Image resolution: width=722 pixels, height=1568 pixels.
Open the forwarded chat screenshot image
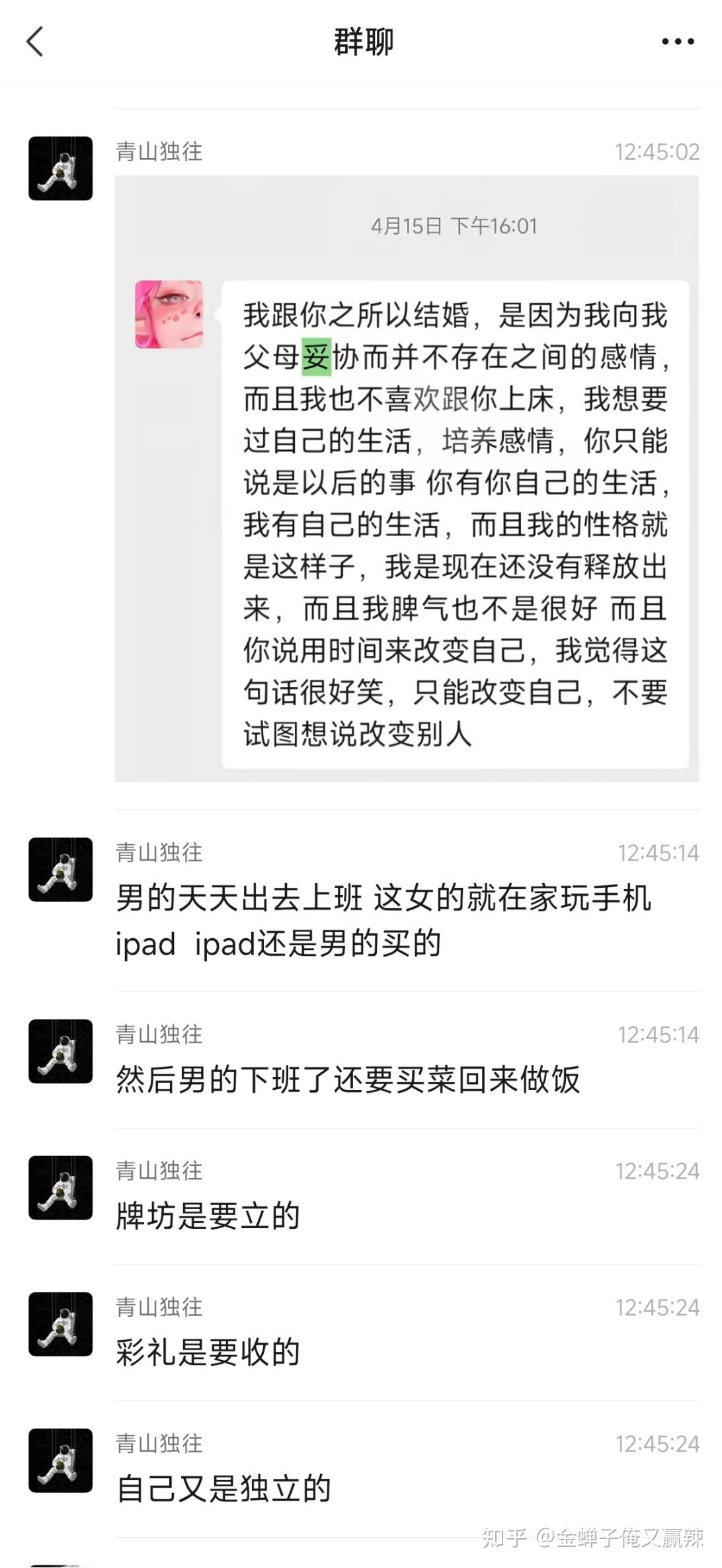(x=407, y=479)
